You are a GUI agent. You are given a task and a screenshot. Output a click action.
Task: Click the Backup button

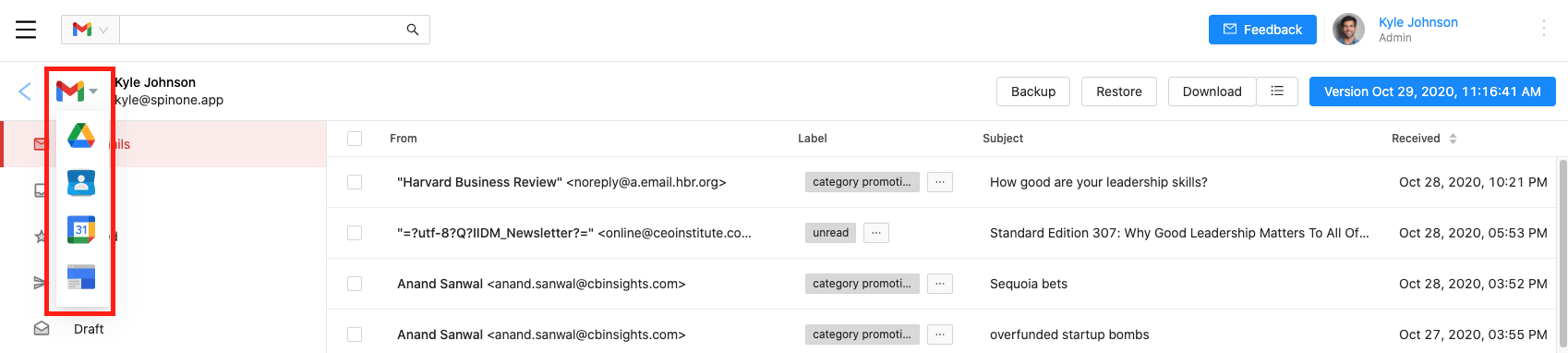[x=1033, y=91]
